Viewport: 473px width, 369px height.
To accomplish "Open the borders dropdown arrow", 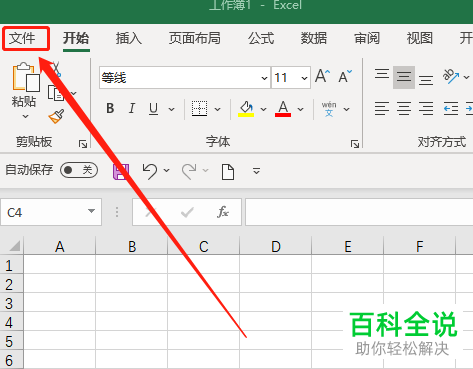I will tap(217, 109).
